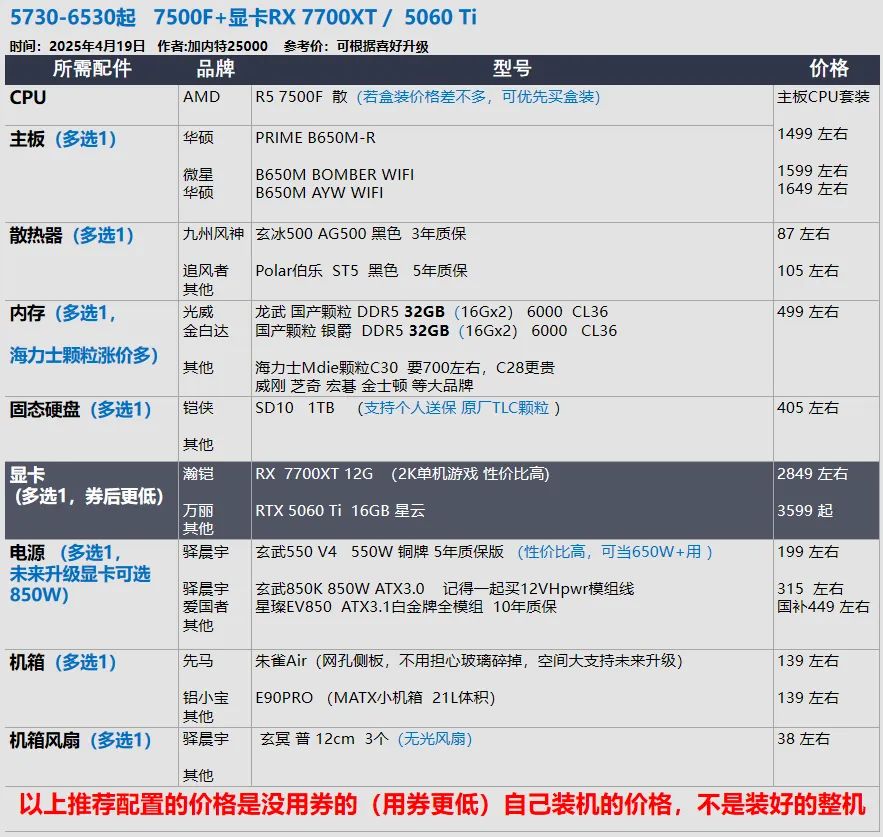Click the 所需配件 column header

(92, 69)
